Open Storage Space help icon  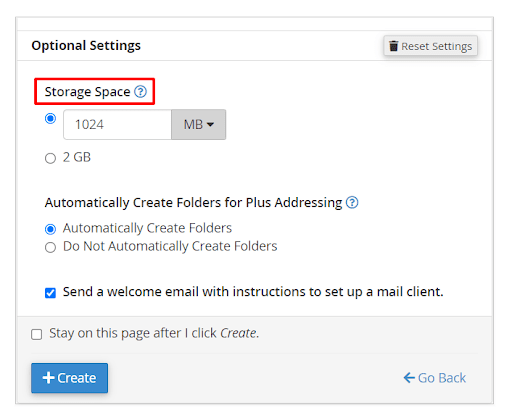[140, 91]
